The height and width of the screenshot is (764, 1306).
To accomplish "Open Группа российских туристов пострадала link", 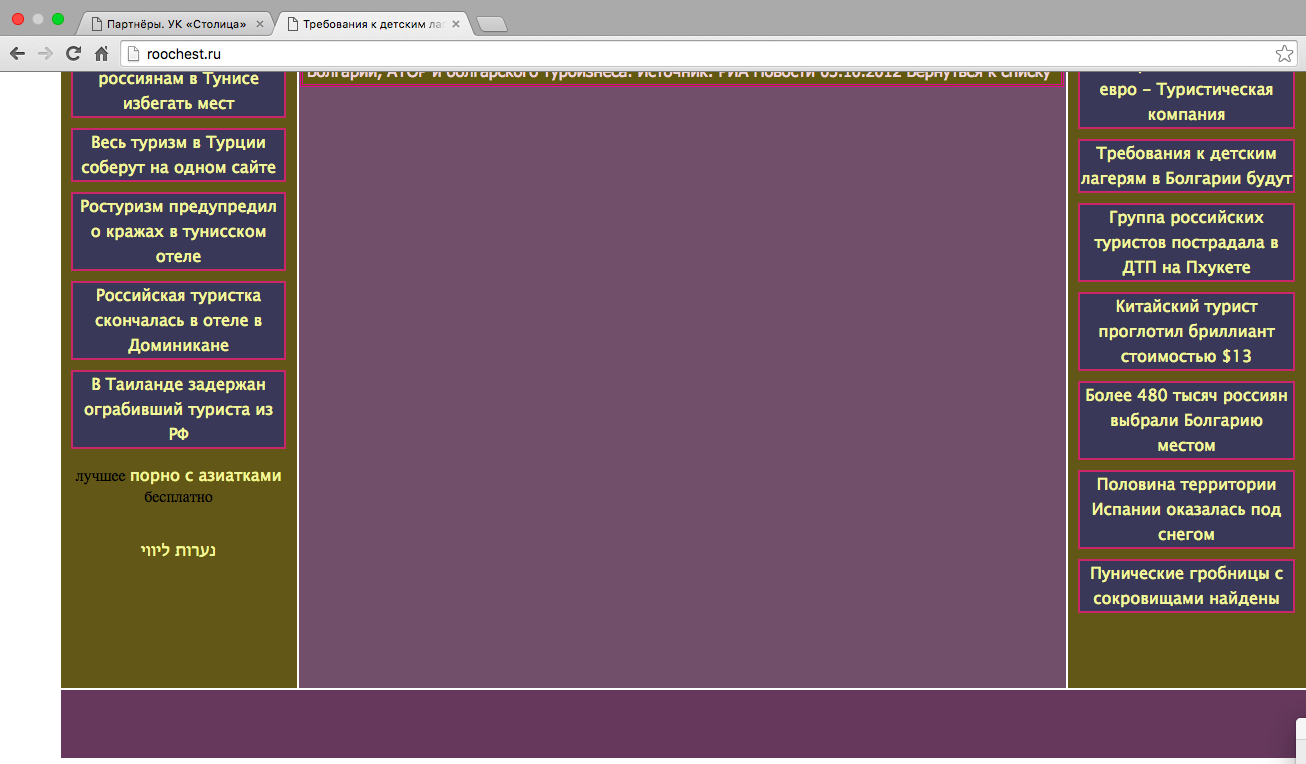I will [1186, 242].
